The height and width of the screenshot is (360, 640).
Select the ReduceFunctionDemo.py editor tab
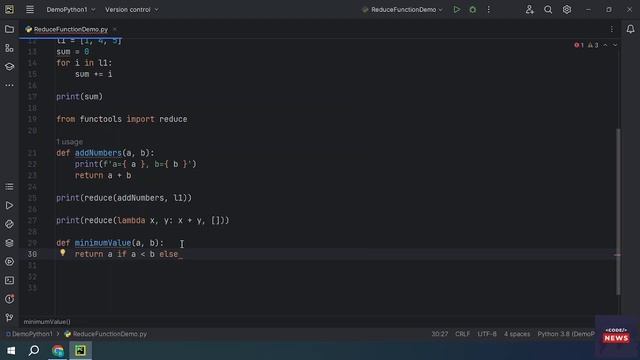(71, 29)
